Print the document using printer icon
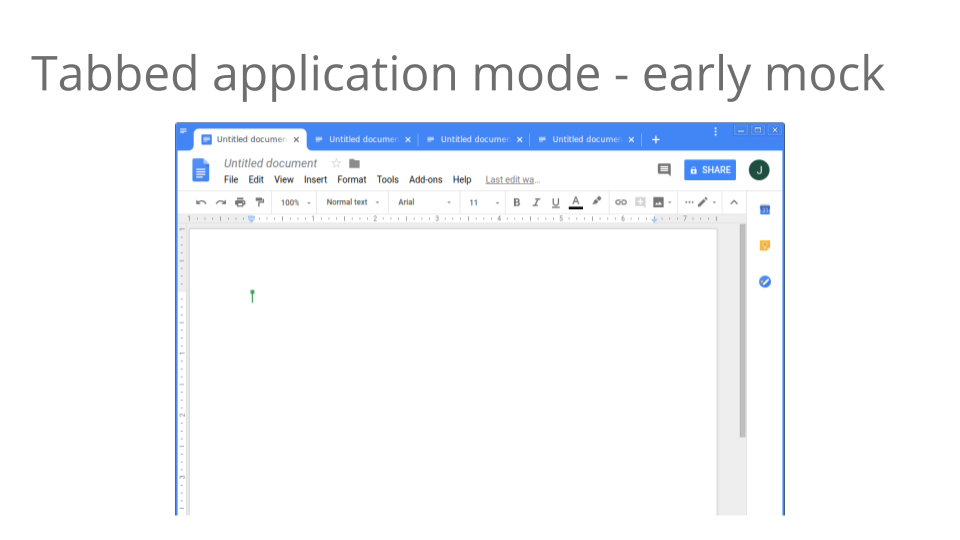The width and height of the screenshot is (960, 540). point(240,202)
